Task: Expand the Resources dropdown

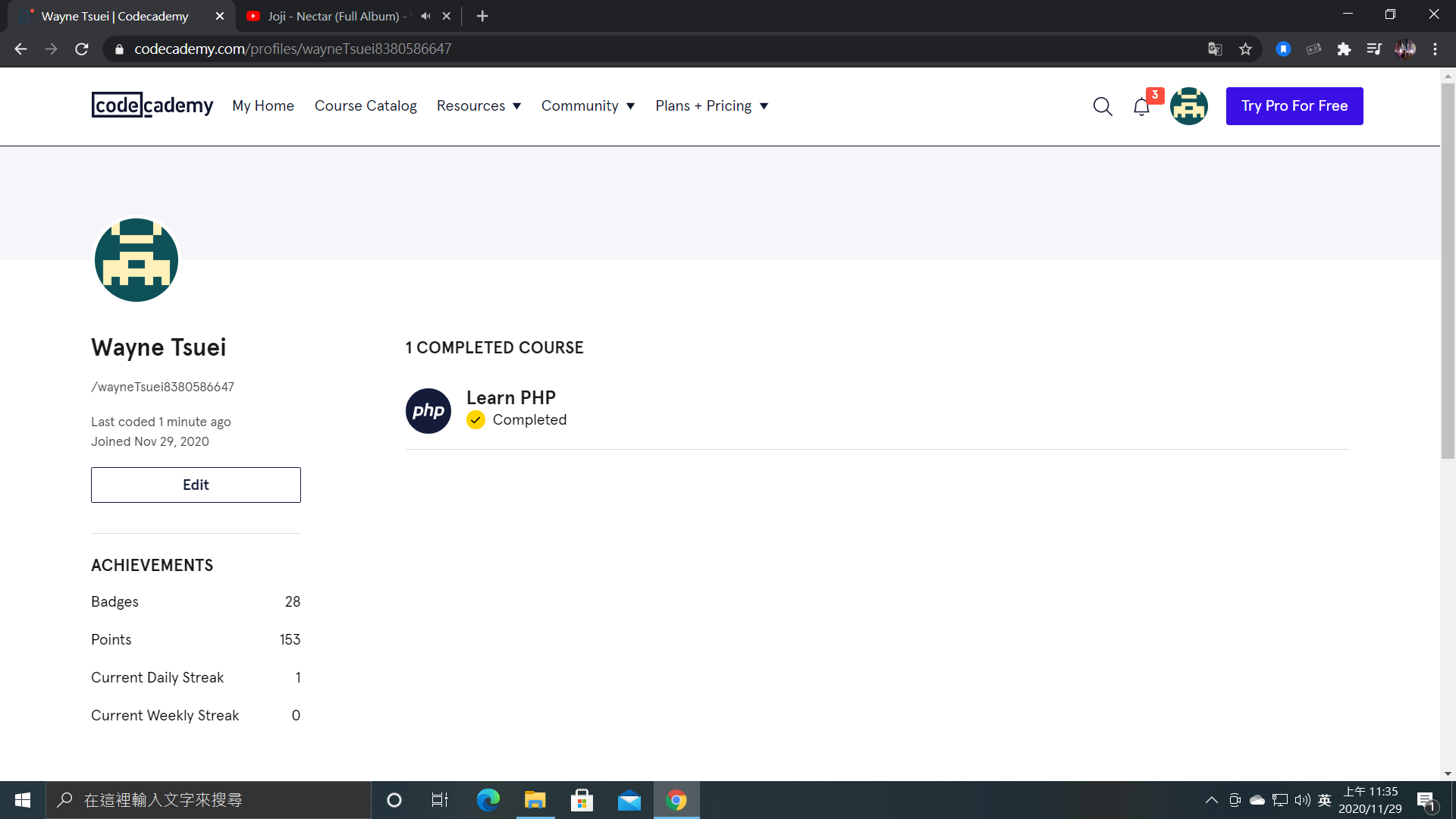Action: [479, 106]
